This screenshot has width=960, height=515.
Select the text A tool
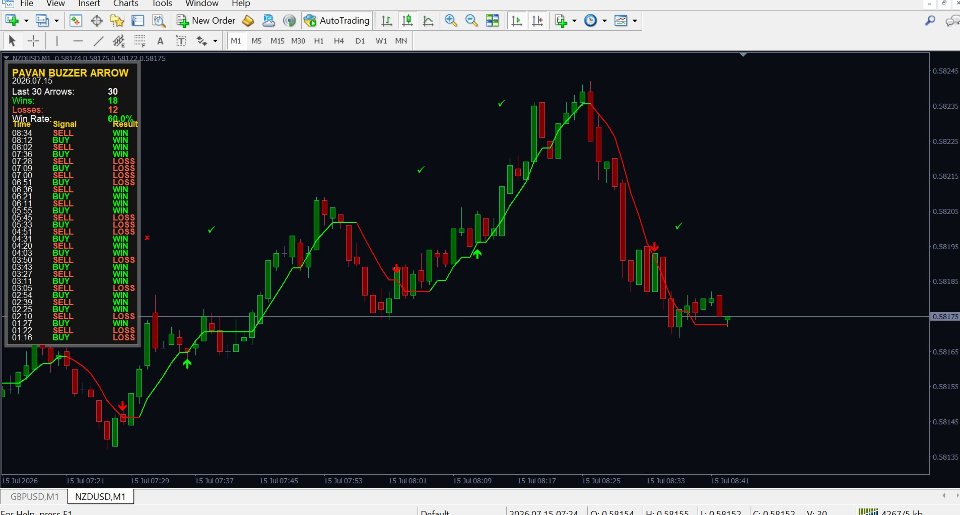[x=160, y=41]
